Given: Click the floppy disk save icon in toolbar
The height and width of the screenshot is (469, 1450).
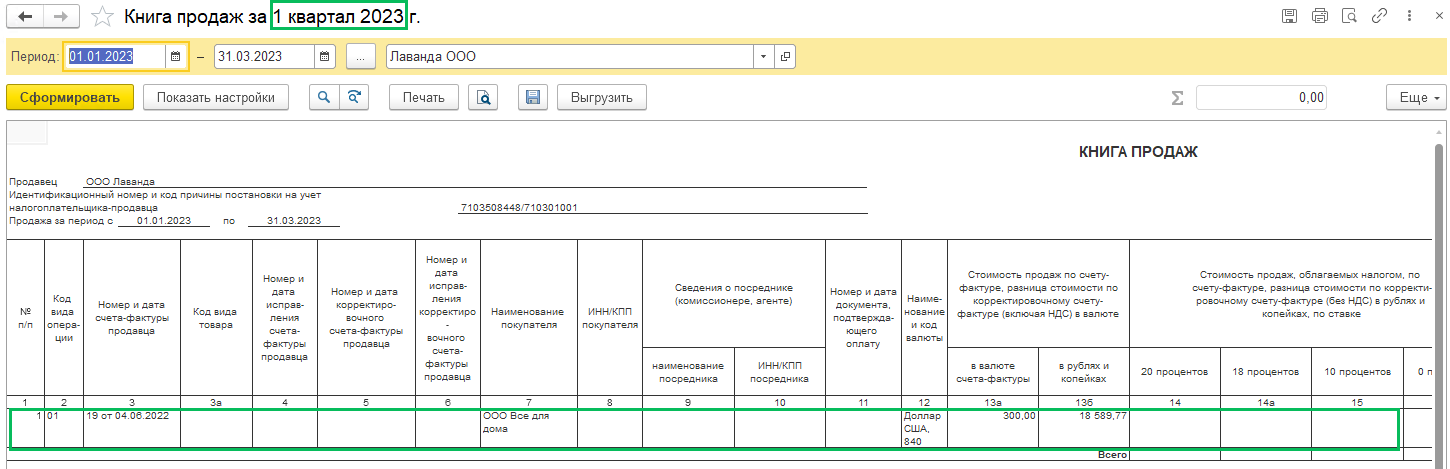Looking at the screenshot, I should point(533,97).
